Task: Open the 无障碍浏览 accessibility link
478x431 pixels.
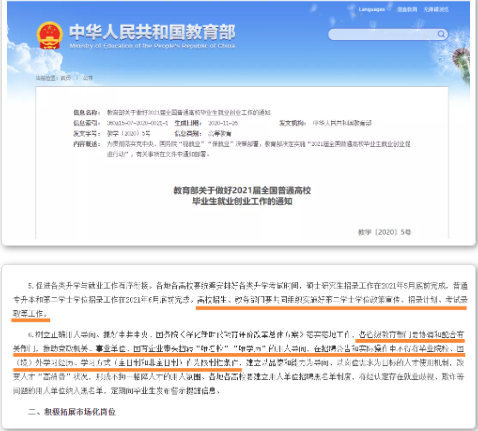Action: 436,9
